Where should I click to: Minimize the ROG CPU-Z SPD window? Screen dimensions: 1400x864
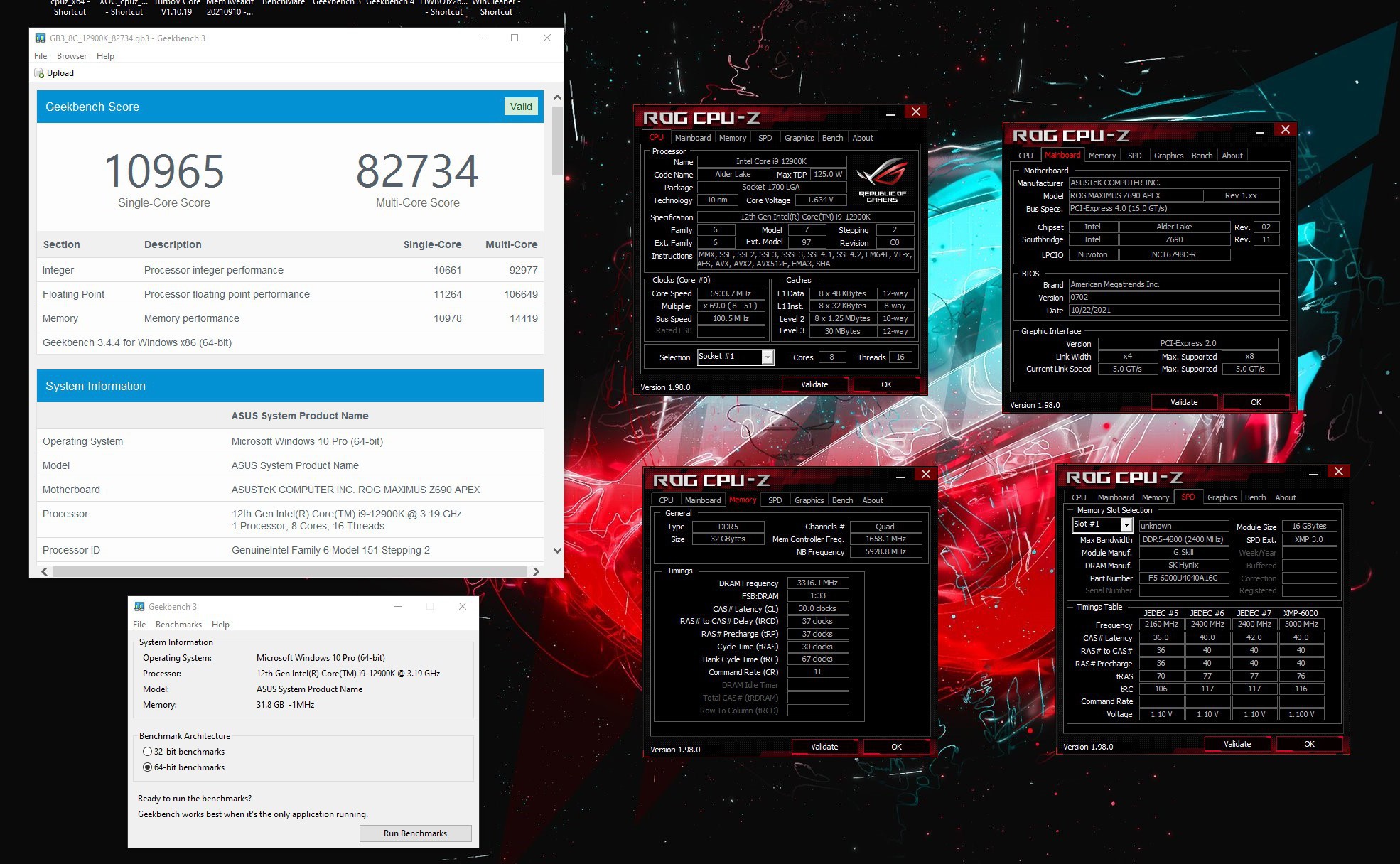[x=1313, y=472]
